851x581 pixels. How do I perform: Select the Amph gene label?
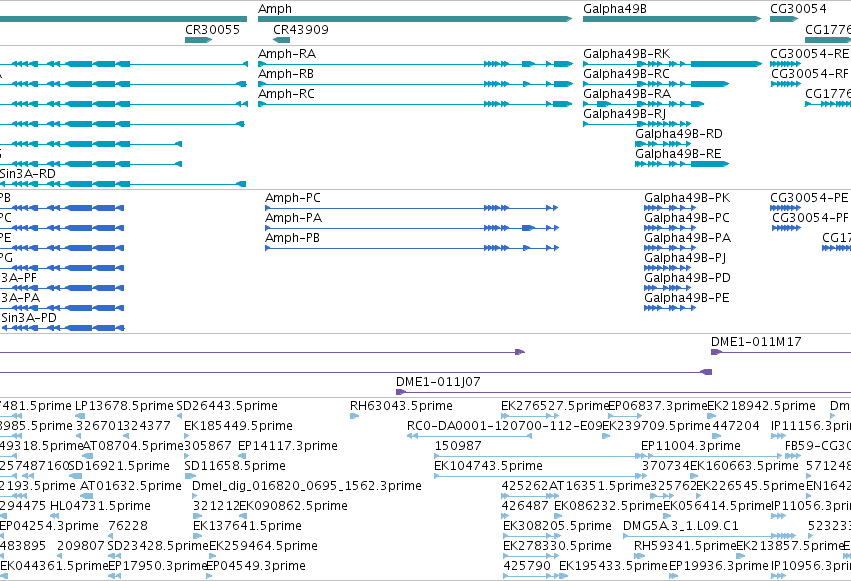(275, 9)
